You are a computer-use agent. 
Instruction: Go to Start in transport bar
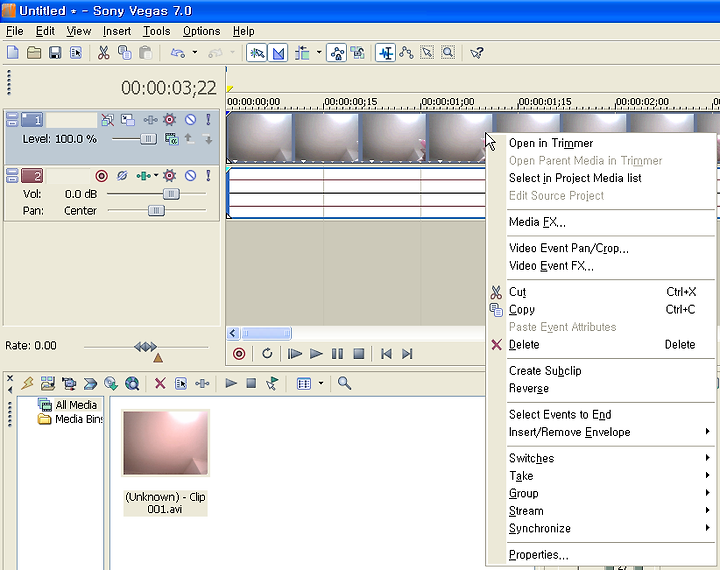386,354
